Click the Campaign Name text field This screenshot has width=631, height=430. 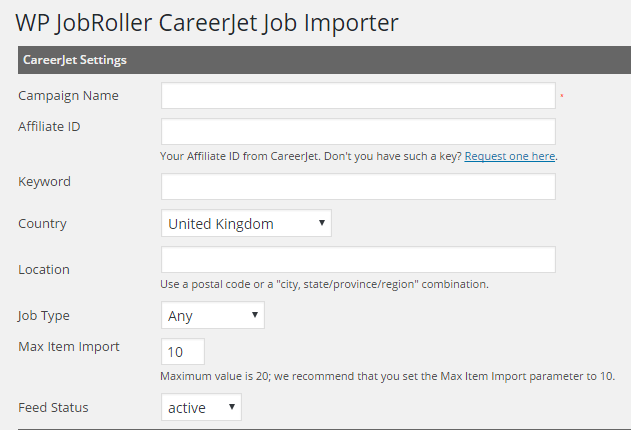pyautogui.click(x=358, y=95)
